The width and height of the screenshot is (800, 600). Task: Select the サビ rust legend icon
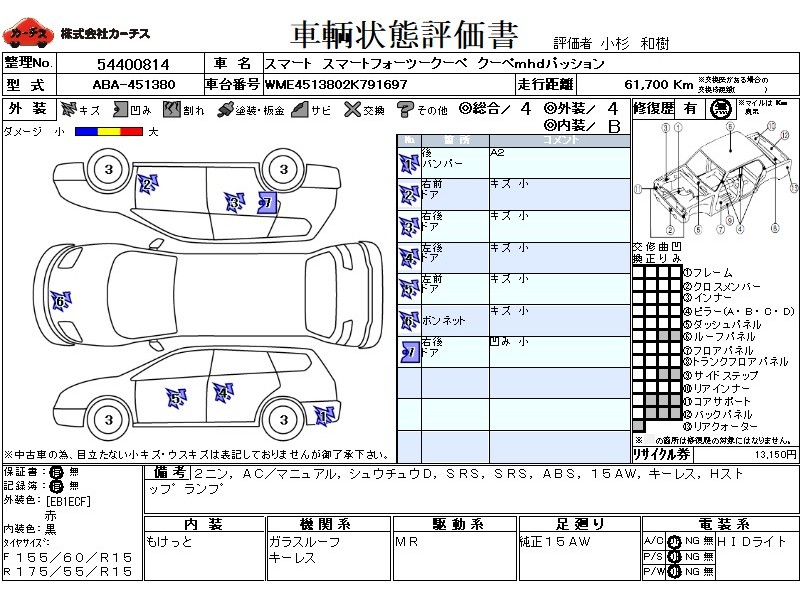pos(300,109)
